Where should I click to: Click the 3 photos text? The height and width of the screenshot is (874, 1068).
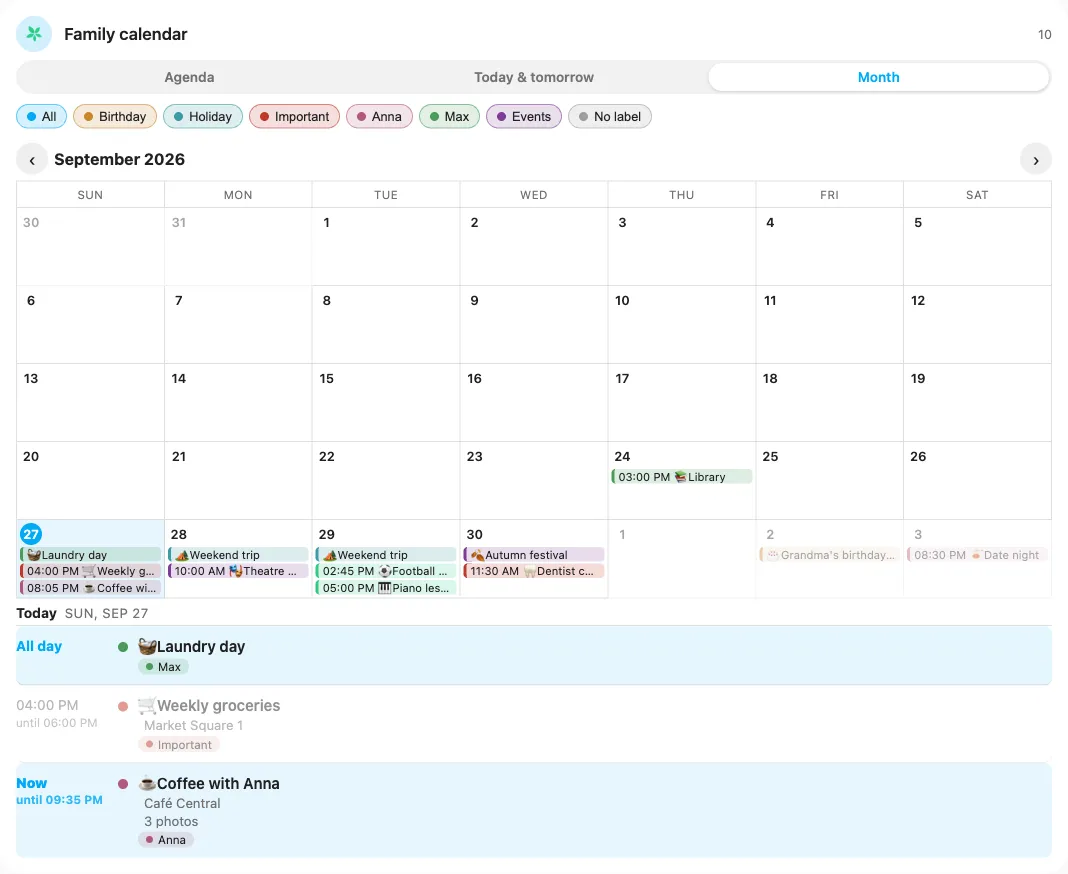(x=171, y=822)
